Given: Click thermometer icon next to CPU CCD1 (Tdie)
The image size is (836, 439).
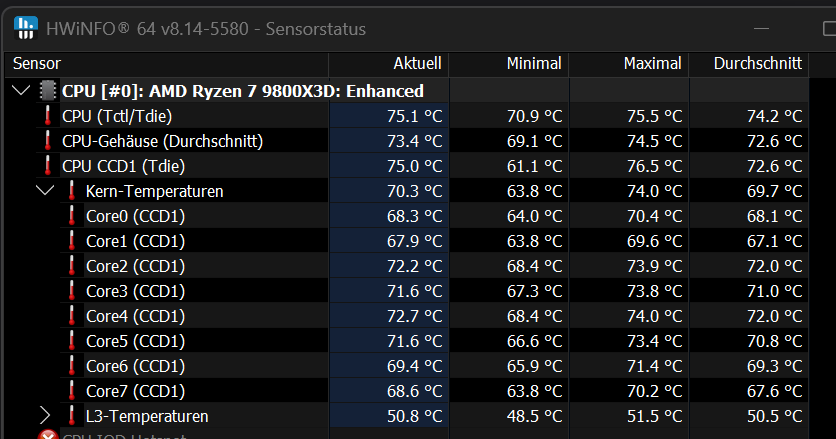Looking at the screenshot, I should tap(47, 166).
